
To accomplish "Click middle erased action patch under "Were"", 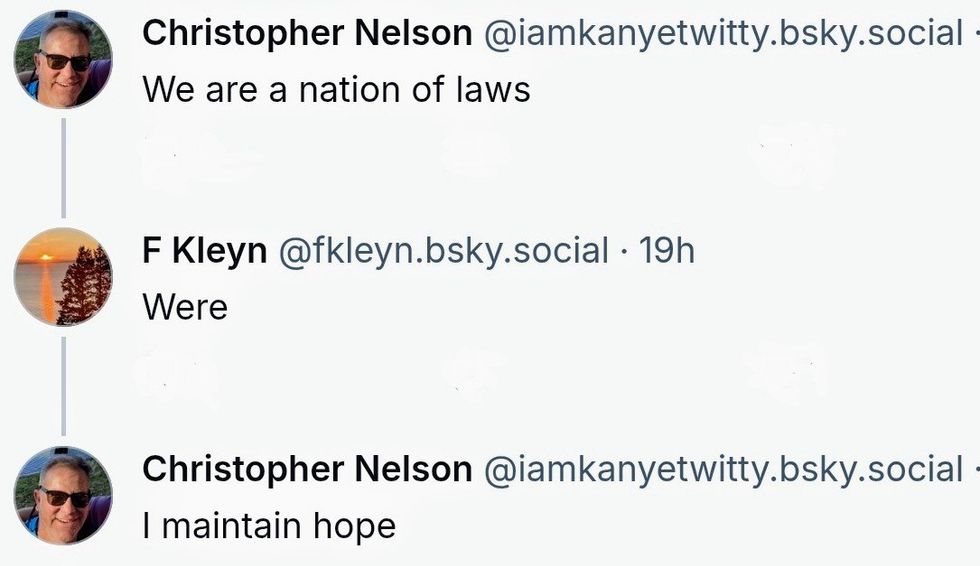I will point(476,373).
